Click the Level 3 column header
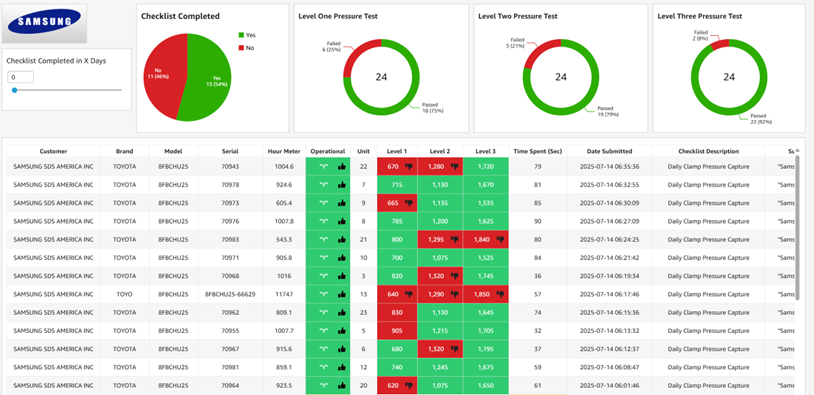 pyautogui.click(x=485, y=152)
